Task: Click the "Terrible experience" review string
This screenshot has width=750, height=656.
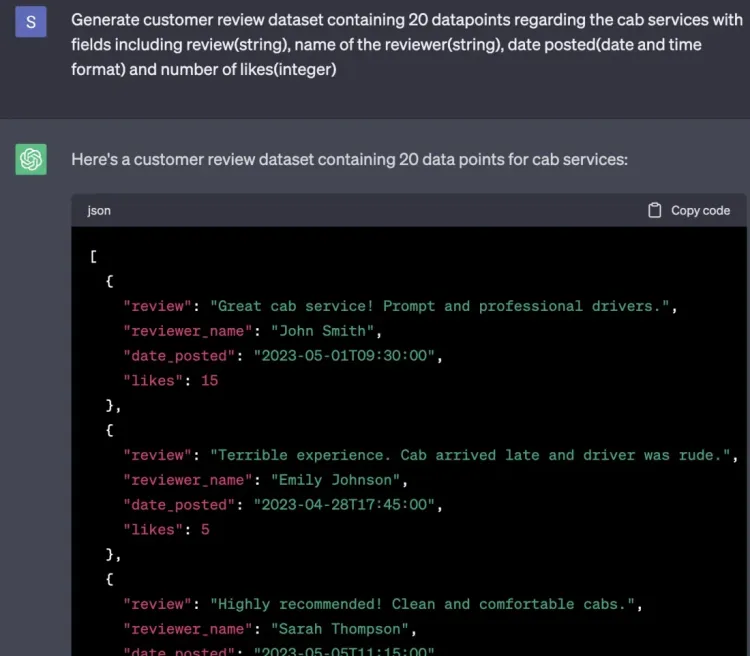Action: pyautogui.click(x=473, y=455)
